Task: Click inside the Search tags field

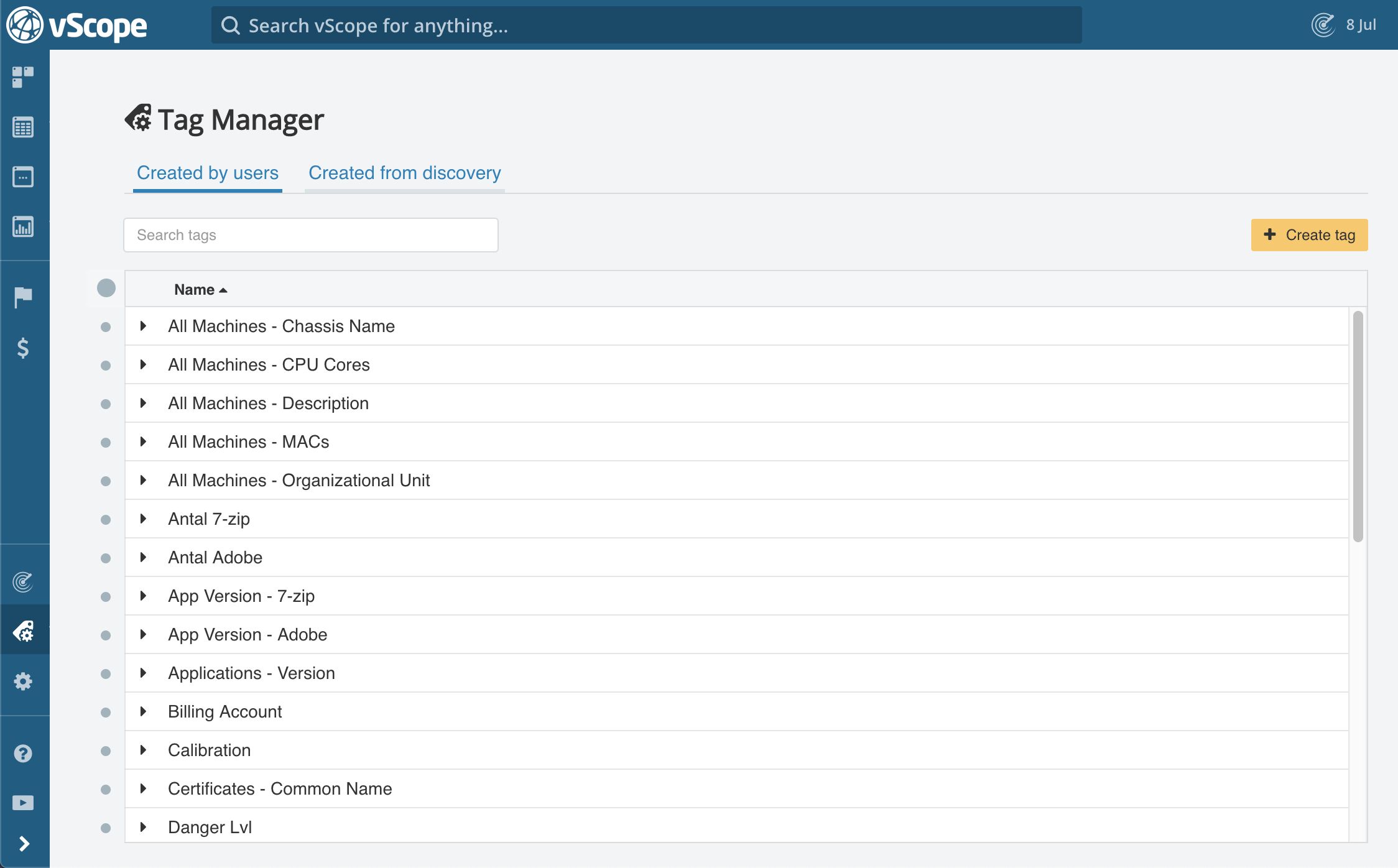Action: 311,235
